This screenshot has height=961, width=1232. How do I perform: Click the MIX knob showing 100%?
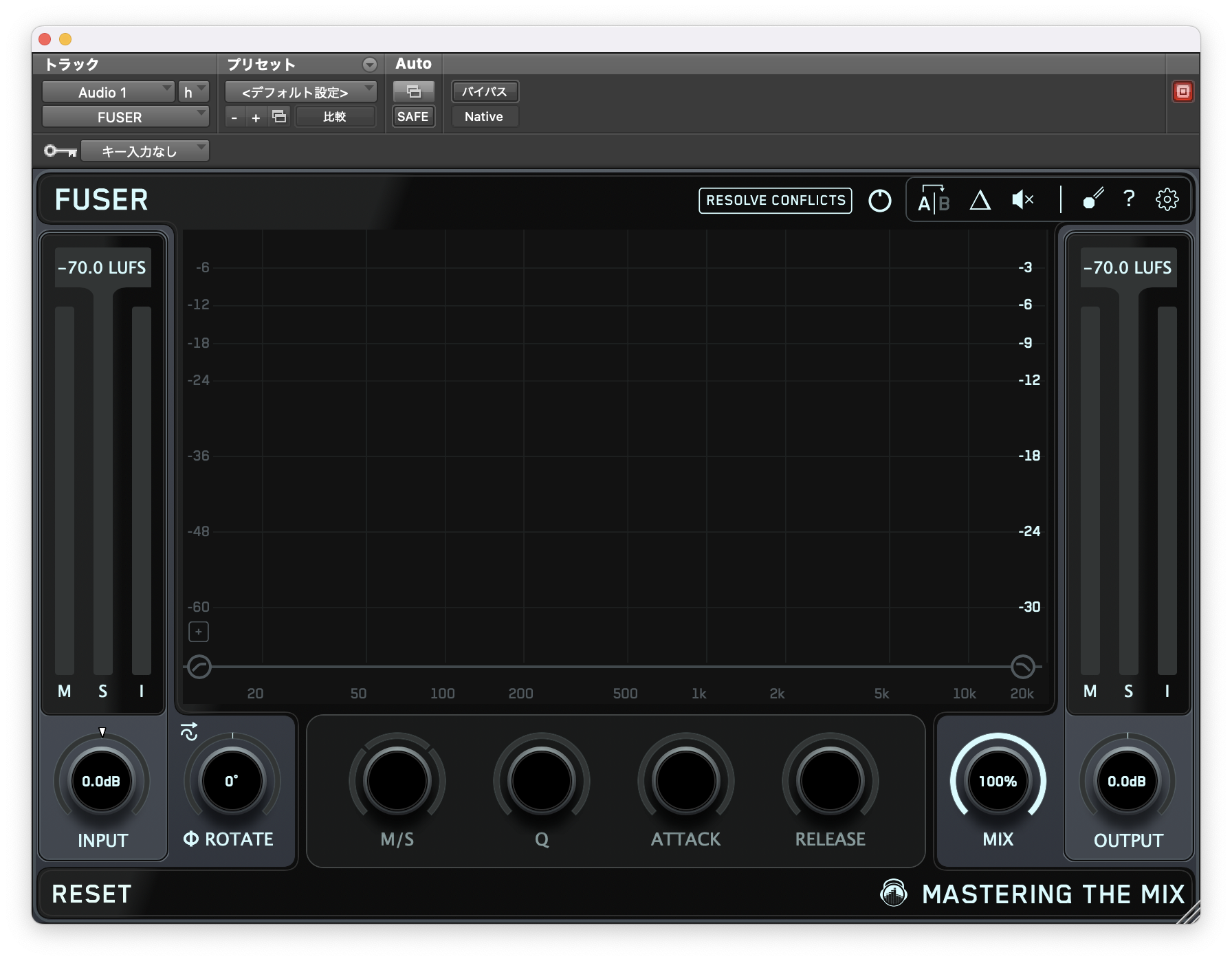click(x=998, y=781)
